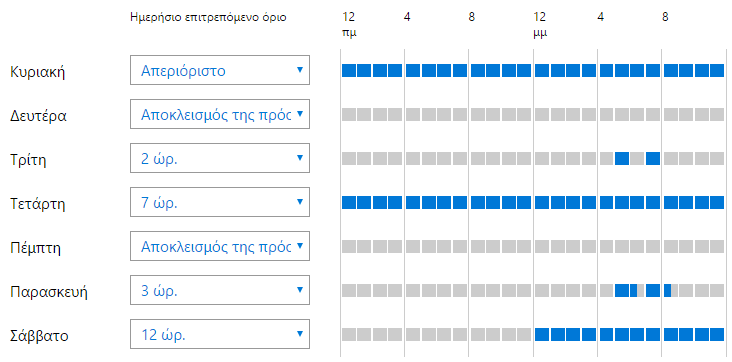
Task: Enable Πέμπτη's block starting at 4 μμ
Action: coord(606,246)
